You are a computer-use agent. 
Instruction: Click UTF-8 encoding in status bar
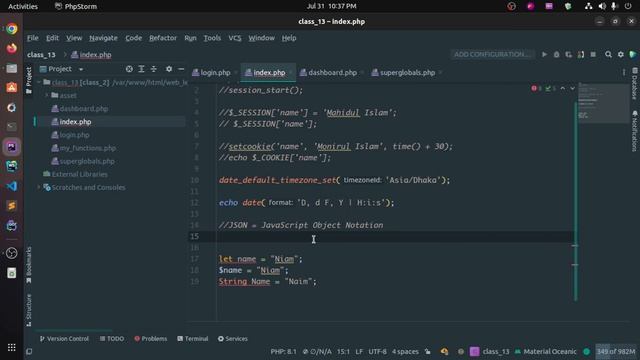(x=377, y=351)
